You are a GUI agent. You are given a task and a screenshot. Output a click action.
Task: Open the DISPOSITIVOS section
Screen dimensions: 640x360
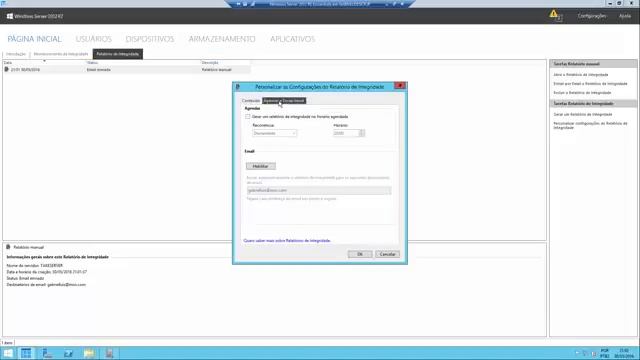(x=150, y=39)
